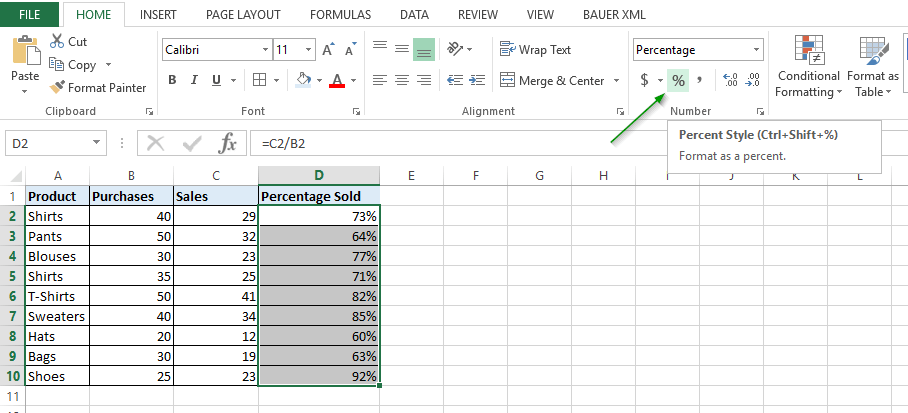Open the font name dropdown showing Calibri
The height and width of the screenshot is (413, 908).
pos(265,50)
